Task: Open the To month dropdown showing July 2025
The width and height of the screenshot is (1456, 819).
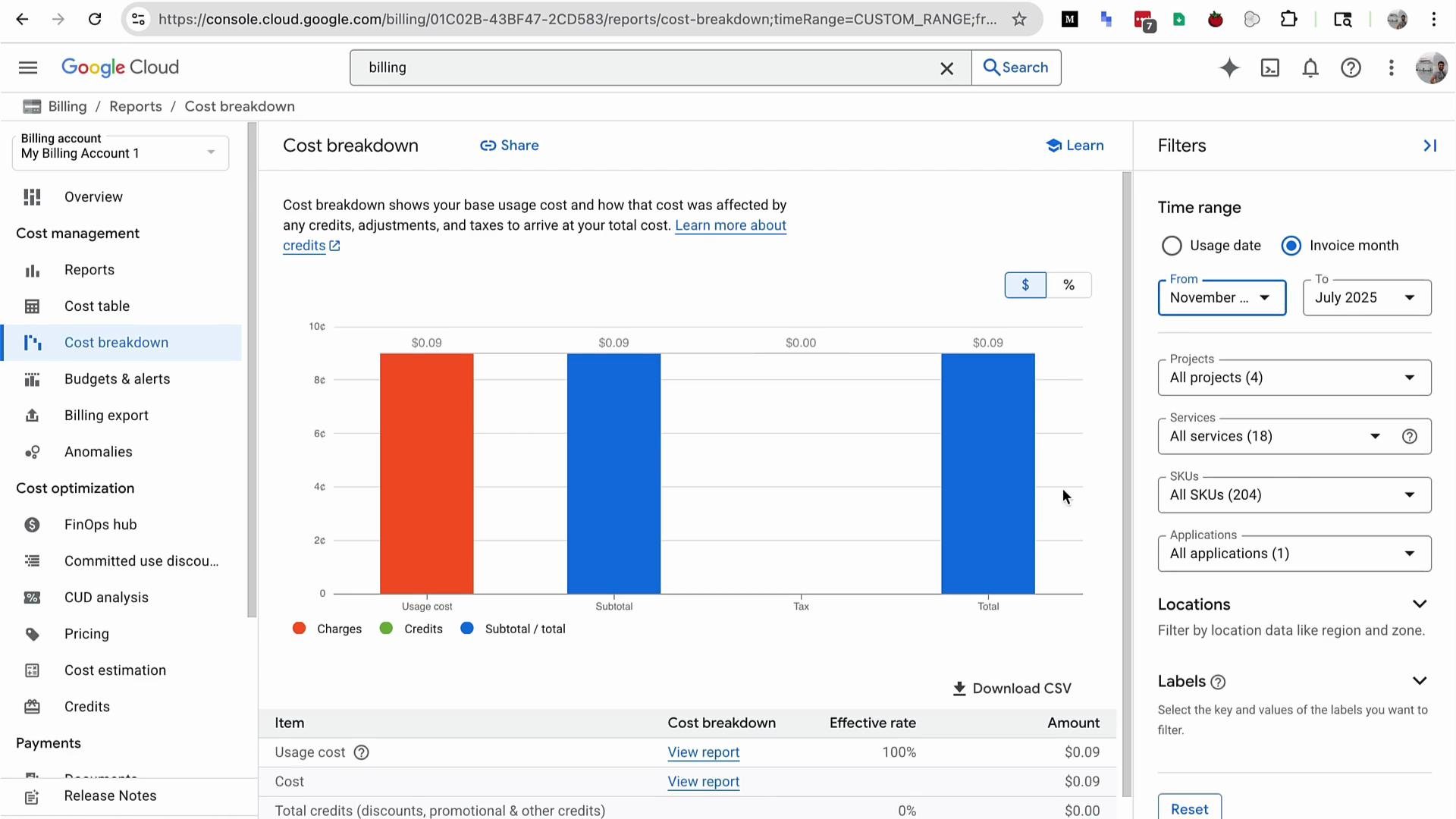Action: 1367,298
